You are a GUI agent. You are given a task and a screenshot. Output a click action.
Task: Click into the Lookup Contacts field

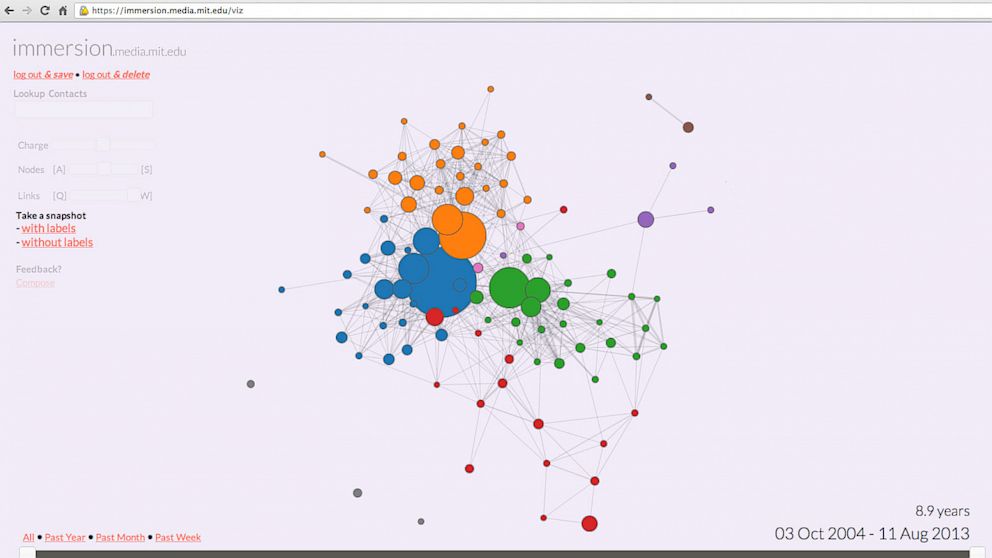click(x=83, y=109)
